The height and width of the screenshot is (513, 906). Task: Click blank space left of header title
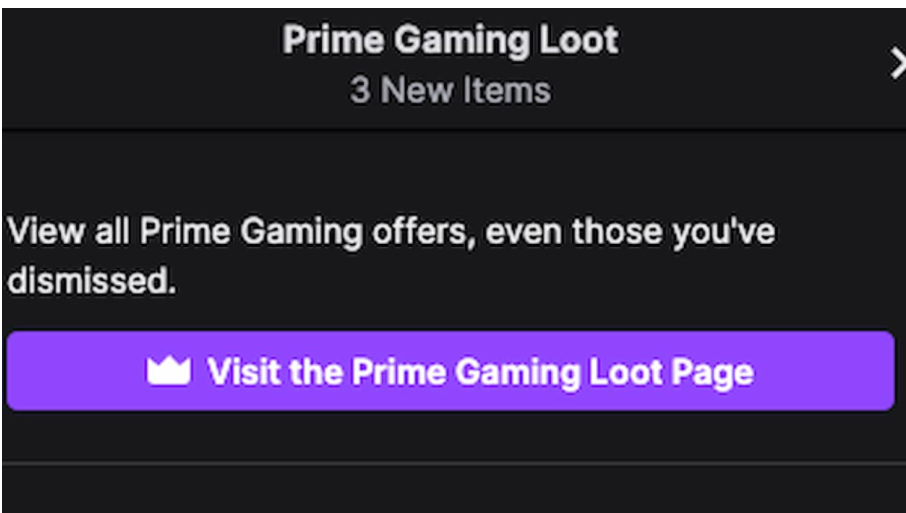pos(142,64)
